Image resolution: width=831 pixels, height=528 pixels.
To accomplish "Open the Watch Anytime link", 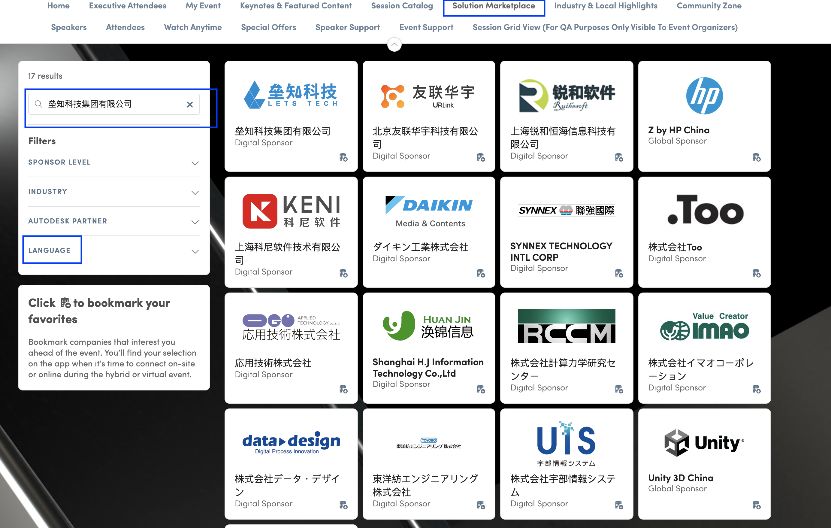I will click(x=193, y=28).
